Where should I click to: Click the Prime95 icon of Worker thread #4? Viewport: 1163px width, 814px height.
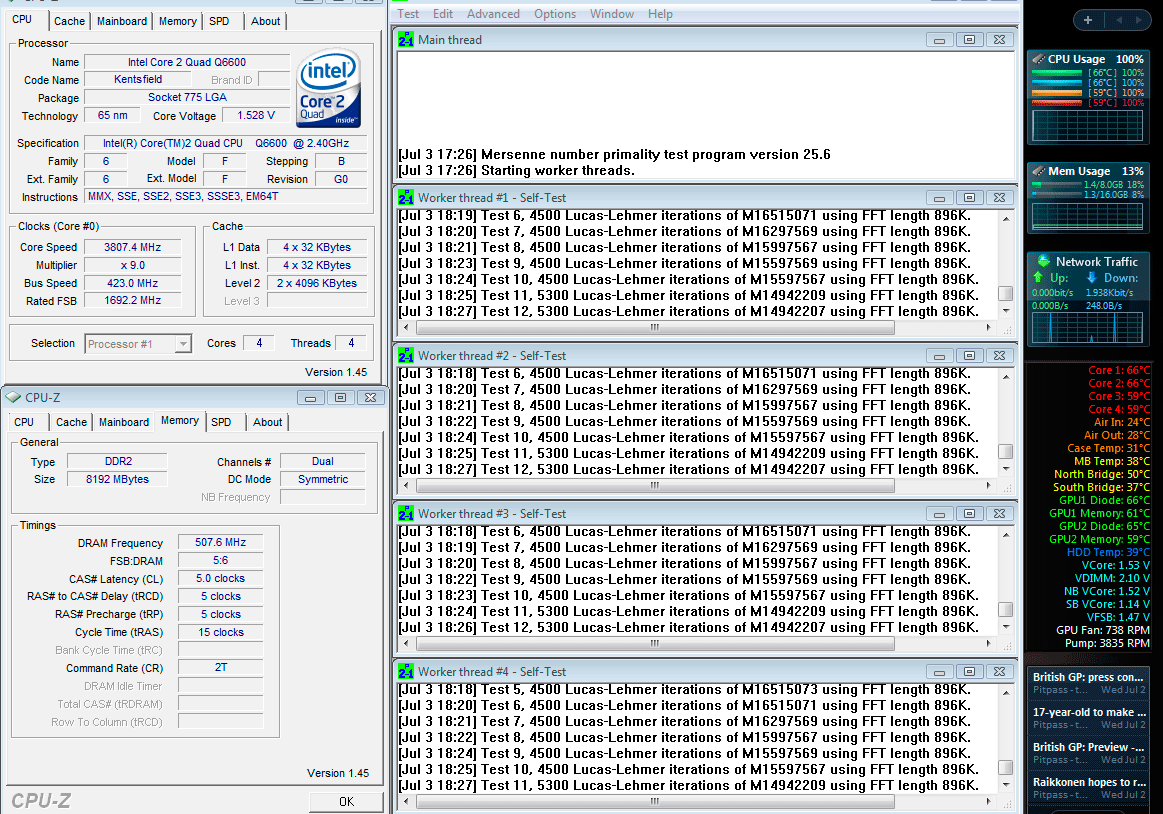[406, 672]
